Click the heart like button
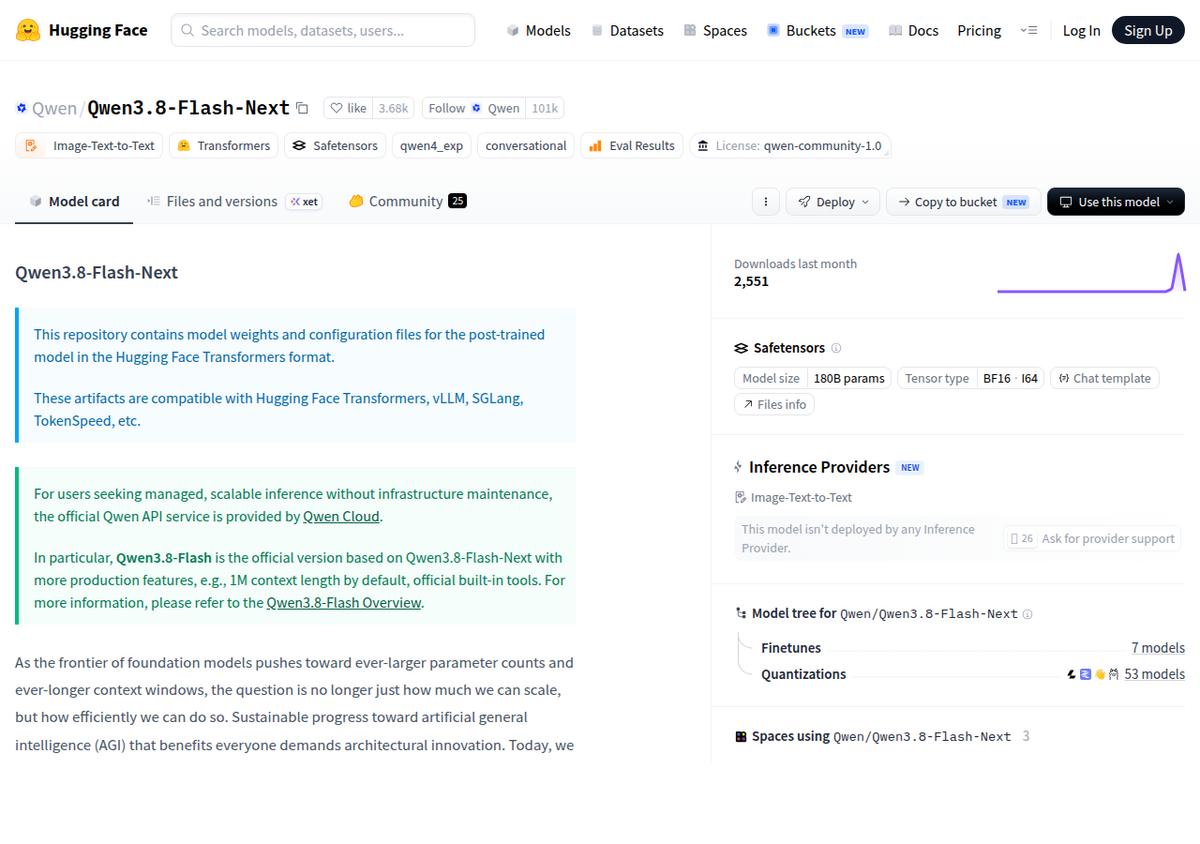This screenshot has width=1200, height=844. [x=349, y=108]
